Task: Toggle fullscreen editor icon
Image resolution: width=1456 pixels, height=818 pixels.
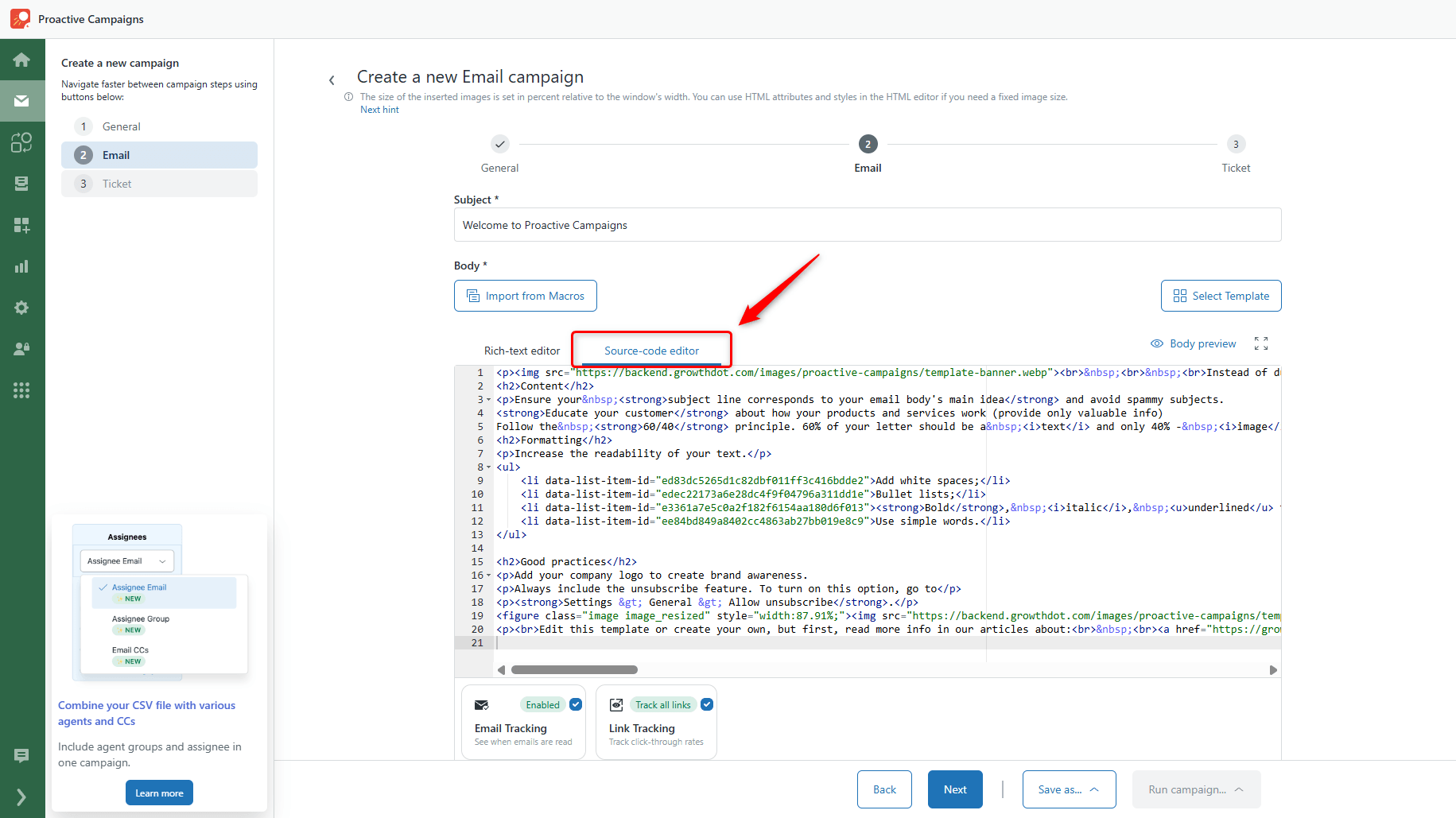Action: click(1261, 343)
